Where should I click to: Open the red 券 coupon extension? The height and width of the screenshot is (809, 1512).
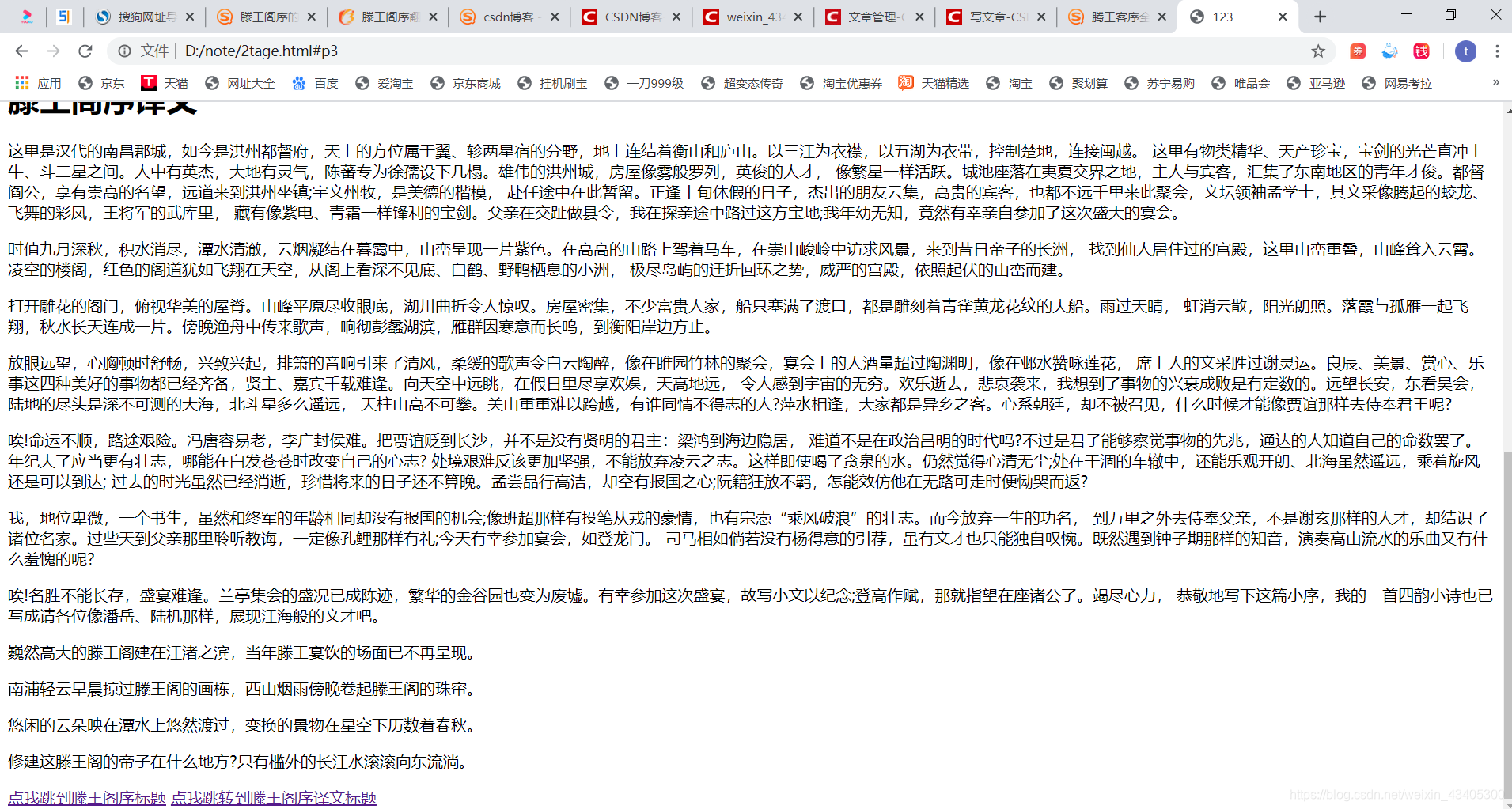(1358, 51)
